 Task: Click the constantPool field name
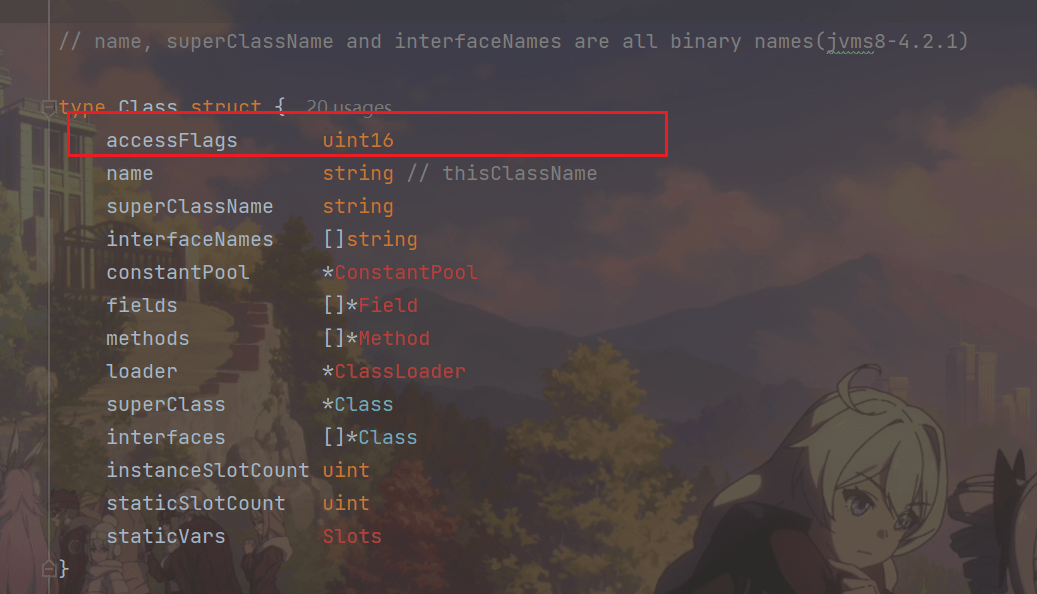click(x=178, y=272)
